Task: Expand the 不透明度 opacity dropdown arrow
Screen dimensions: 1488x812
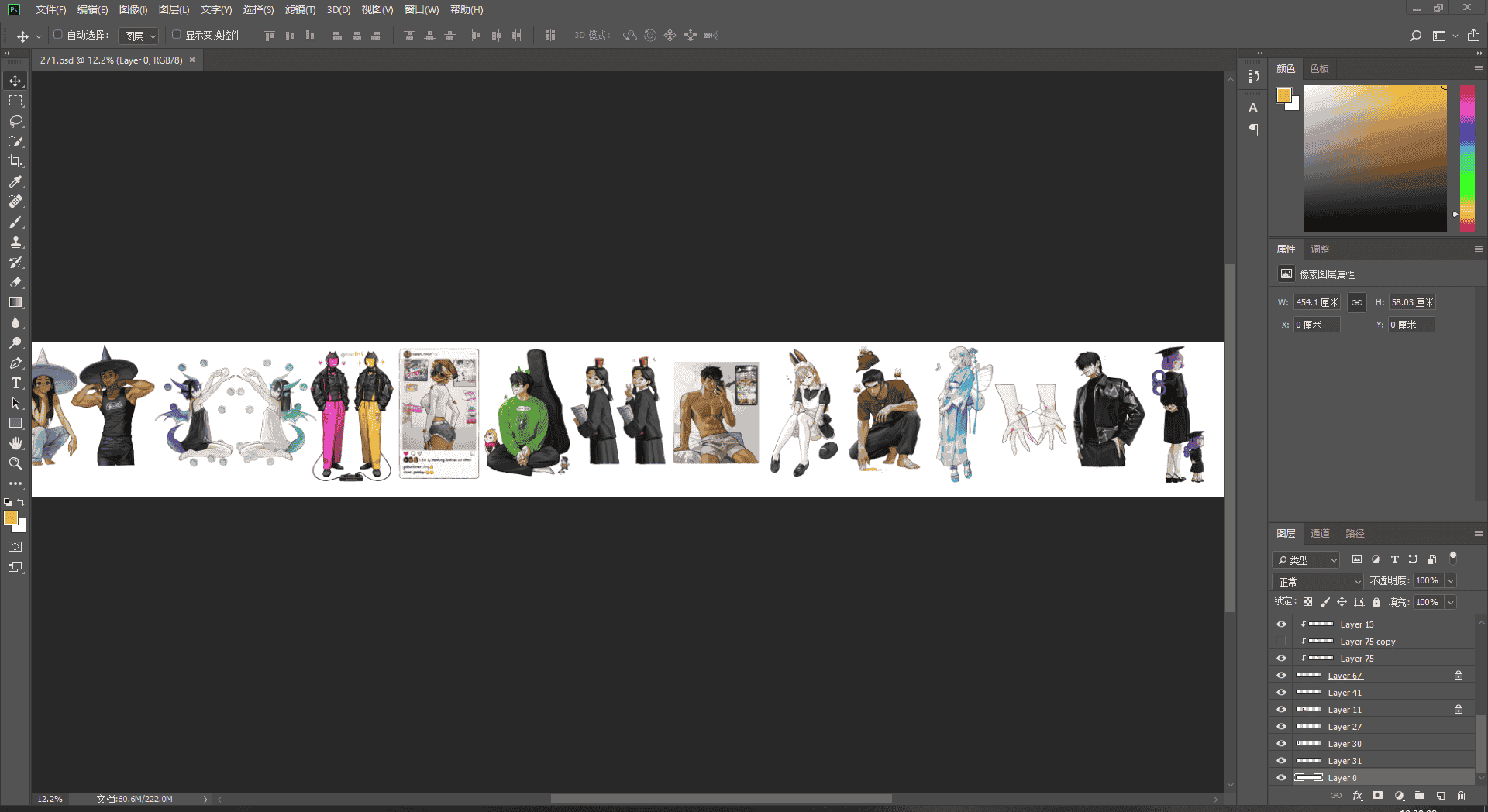Action: point(1451,581)
